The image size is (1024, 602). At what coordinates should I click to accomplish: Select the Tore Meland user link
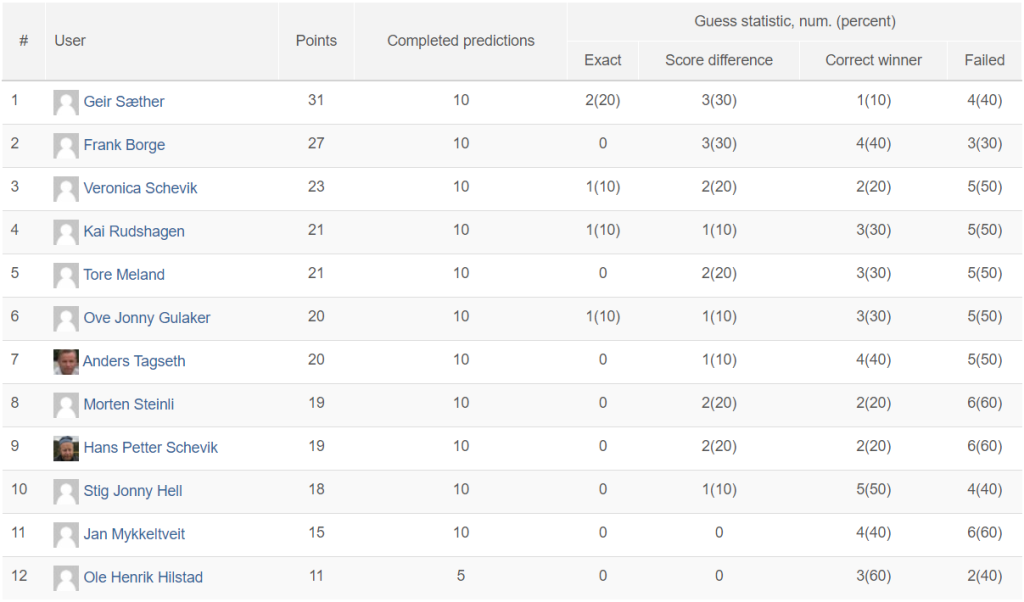tap(124, 275)
